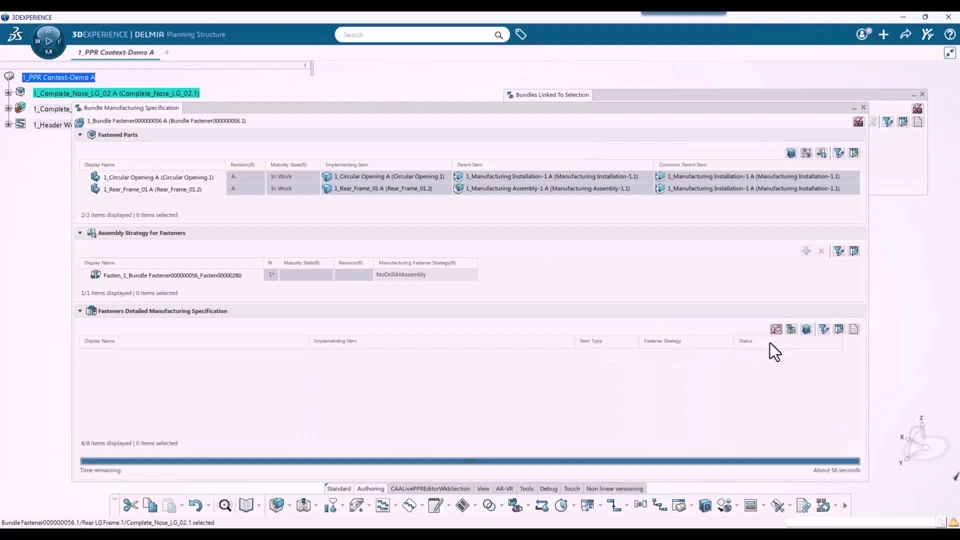Open the tag icon beside search bar
This screenshot has height=540, width=960.
click(x=521, y=35)
